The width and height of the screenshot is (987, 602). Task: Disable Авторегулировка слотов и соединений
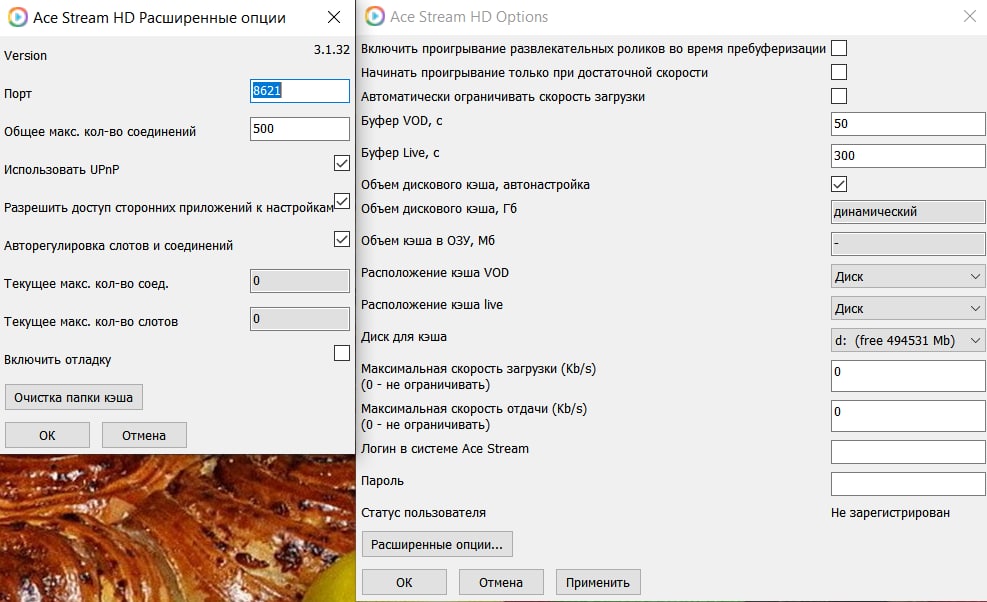click(x=342, y=239)
